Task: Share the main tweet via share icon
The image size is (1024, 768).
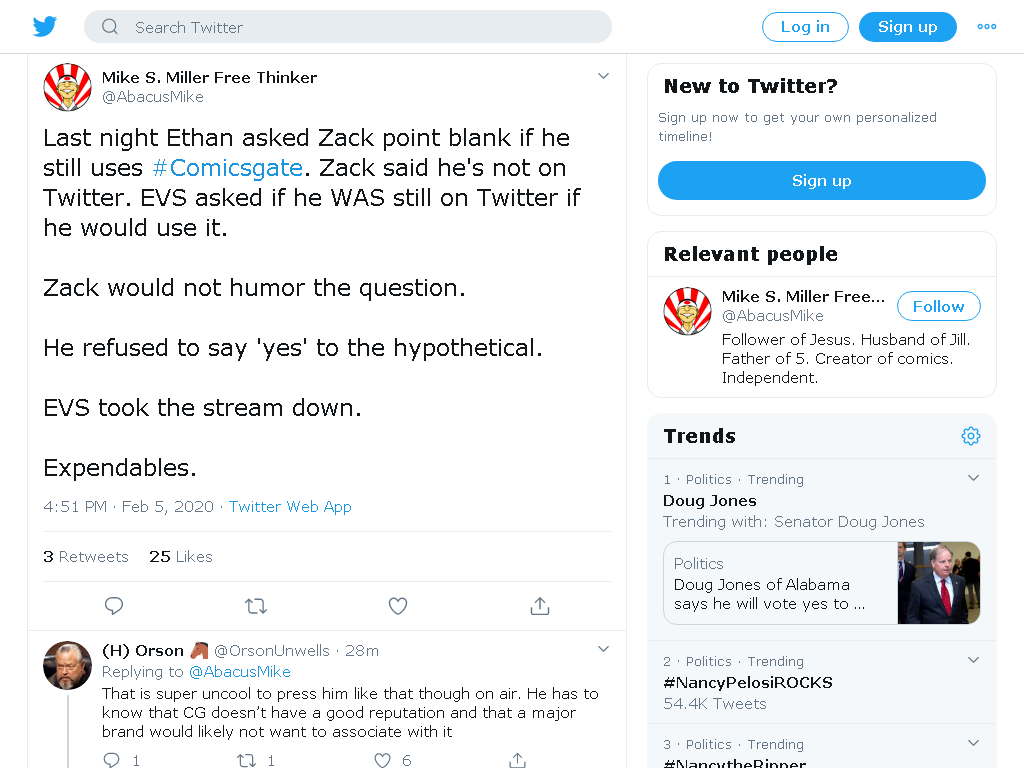Action: [x=539, y=606]
